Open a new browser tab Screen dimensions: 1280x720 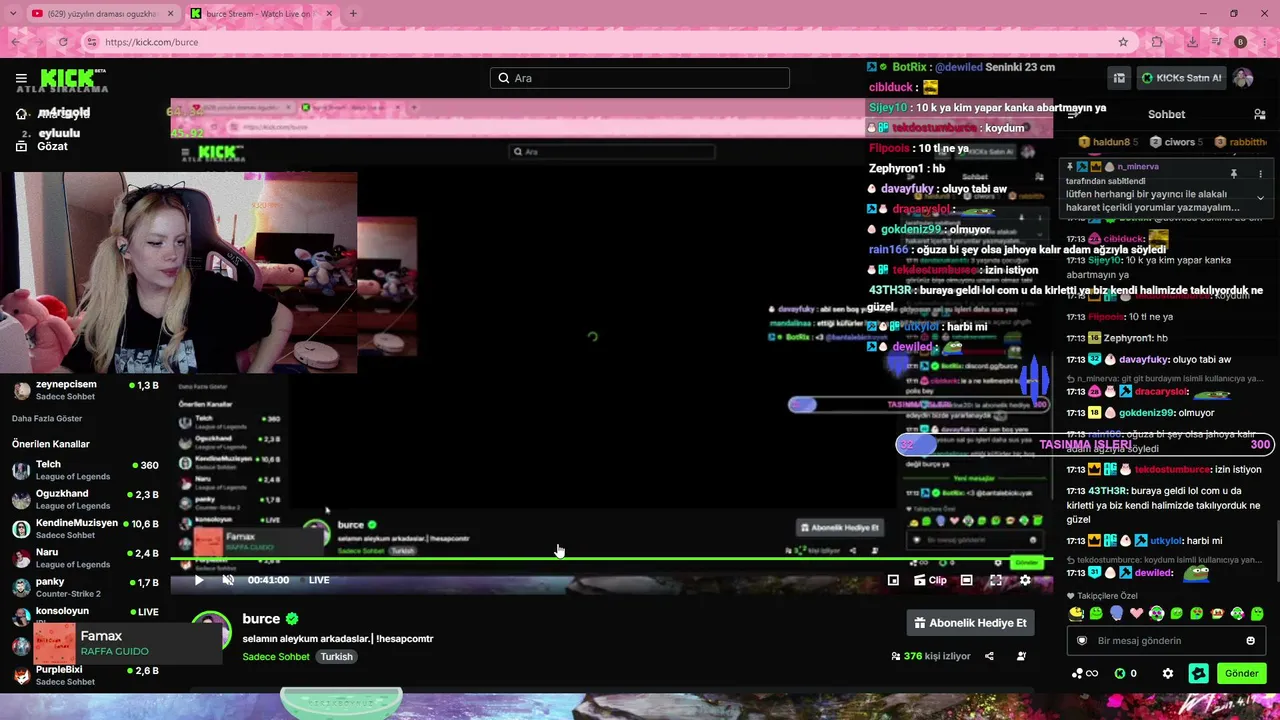(x=353, y=14)
